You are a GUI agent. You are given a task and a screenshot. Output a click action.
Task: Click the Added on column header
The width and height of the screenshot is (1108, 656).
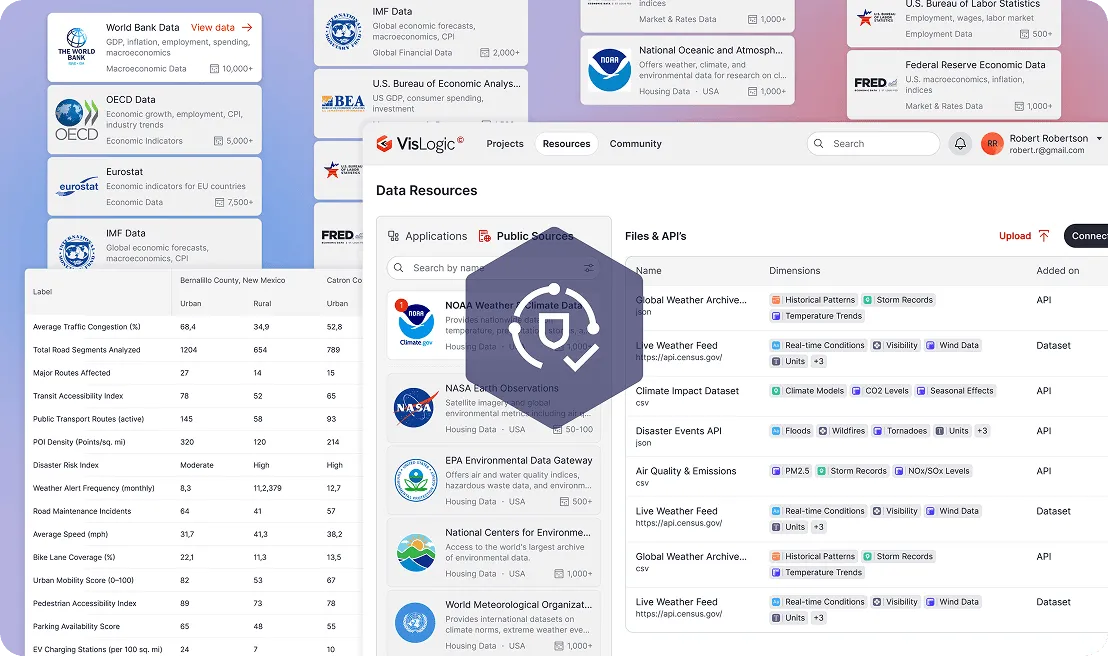coord(1057,271)
